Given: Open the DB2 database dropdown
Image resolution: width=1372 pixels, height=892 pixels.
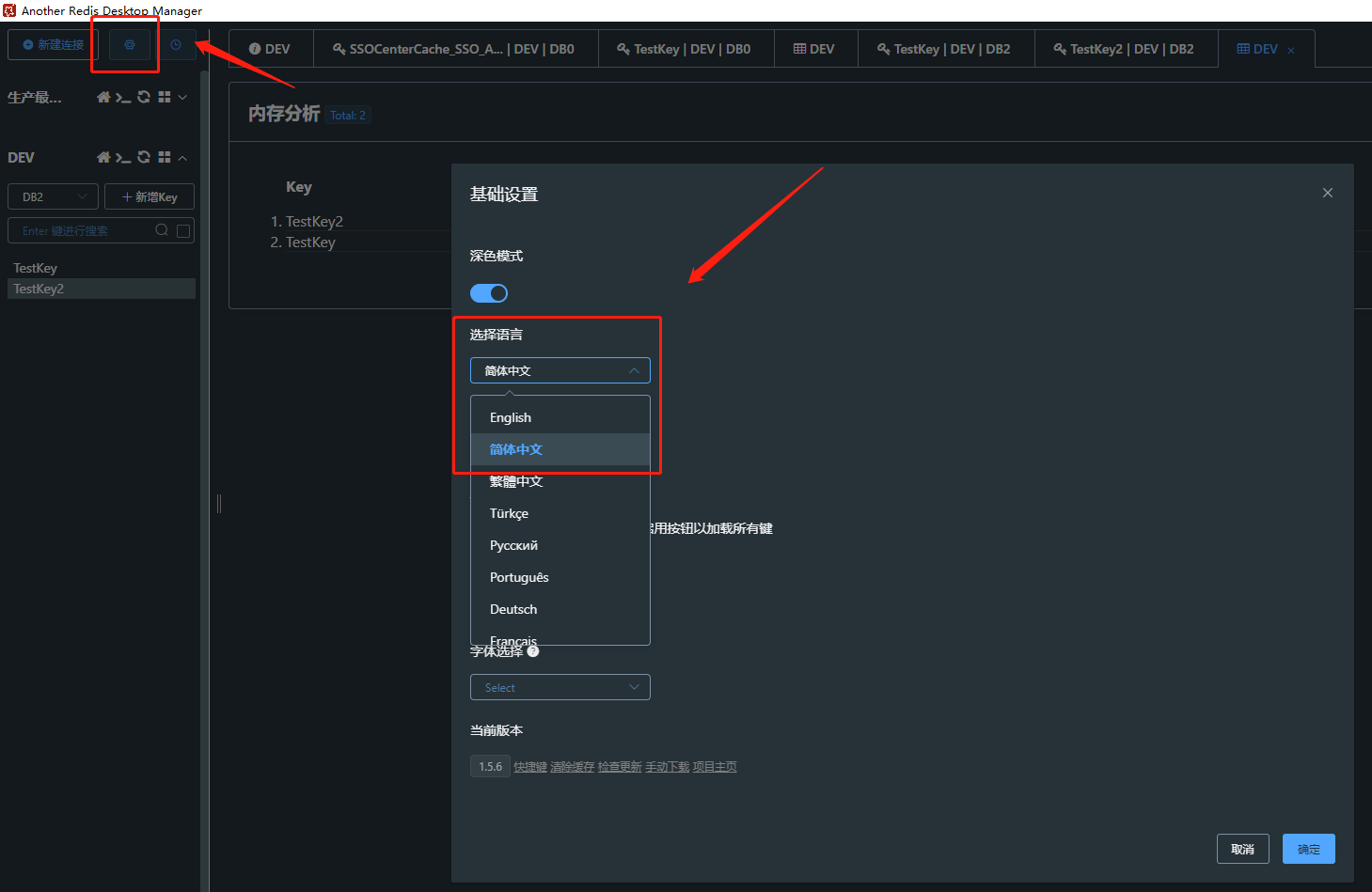Looking at the screenshot, I should click(54, 196).
